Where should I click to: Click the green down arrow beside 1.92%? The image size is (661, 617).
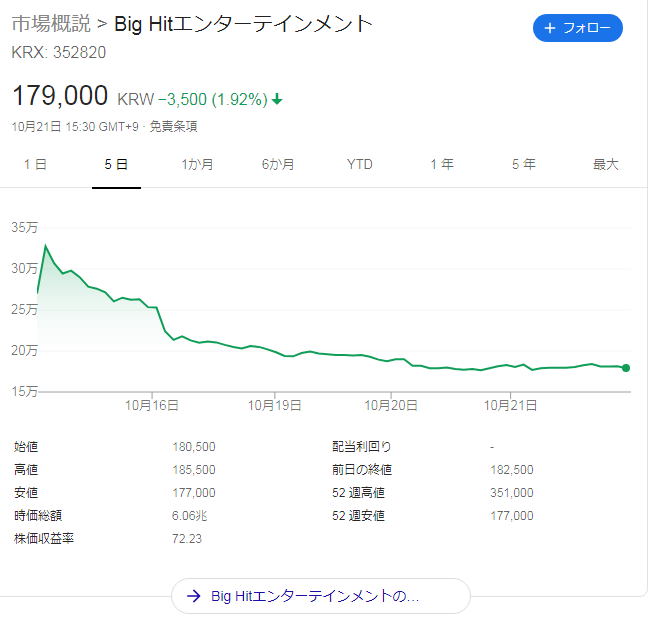277,99
